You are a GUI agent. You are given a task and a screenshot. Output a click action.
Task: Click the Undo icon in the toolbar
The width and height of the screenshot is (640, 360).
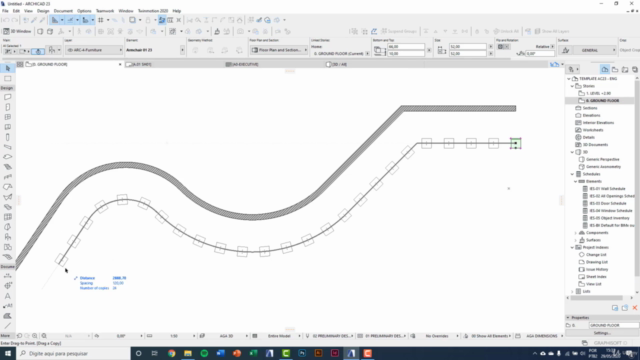tap(6, 20)
